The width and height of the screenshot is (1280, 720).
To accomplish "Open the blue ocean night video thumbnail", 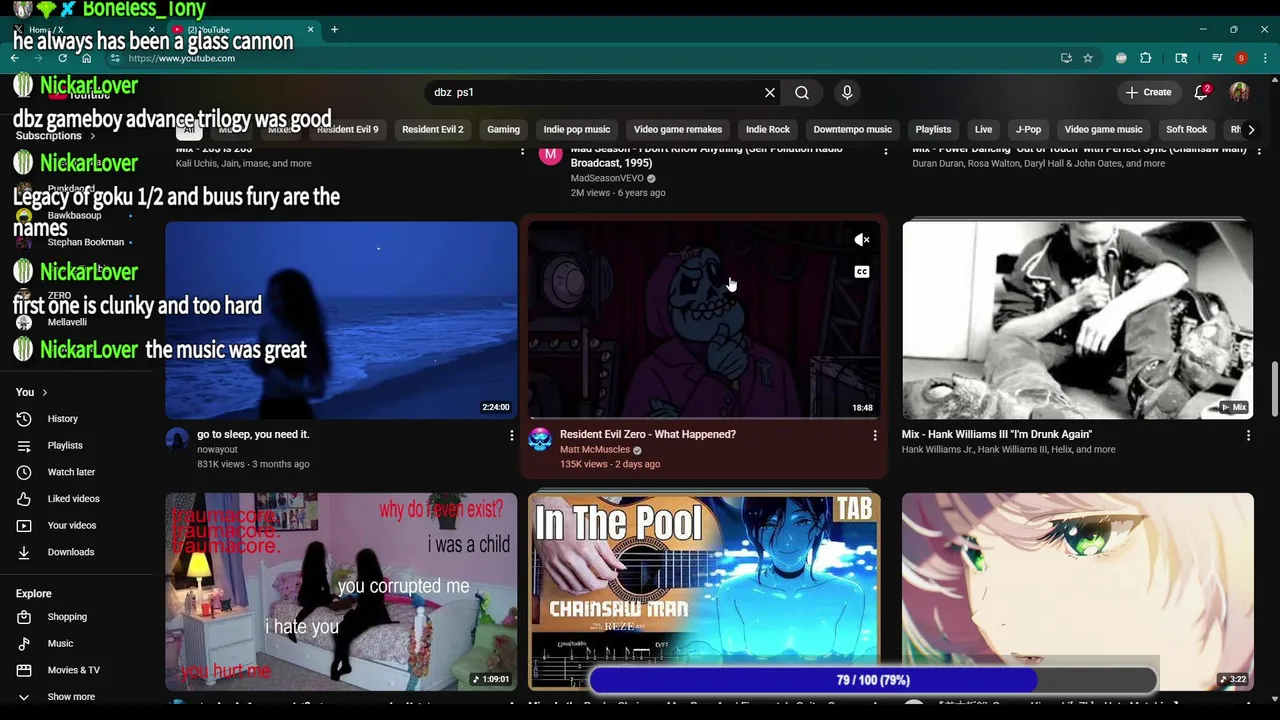I will [x=341, y=320].
